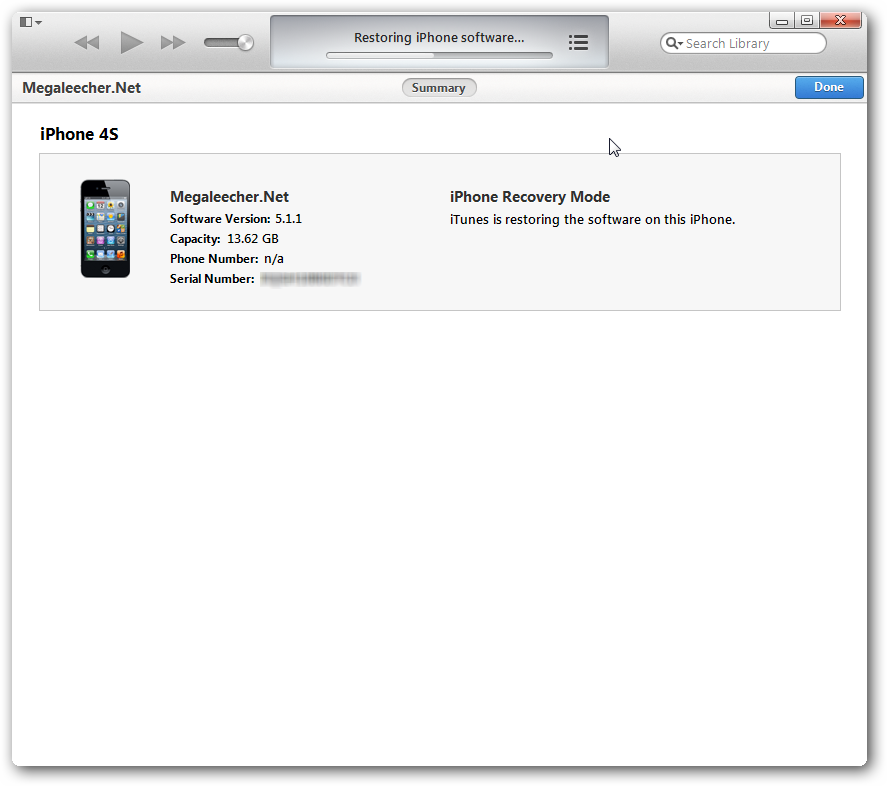Click the iPhone 4S device image
The image size is (887, 786).
tap(105, 229)
